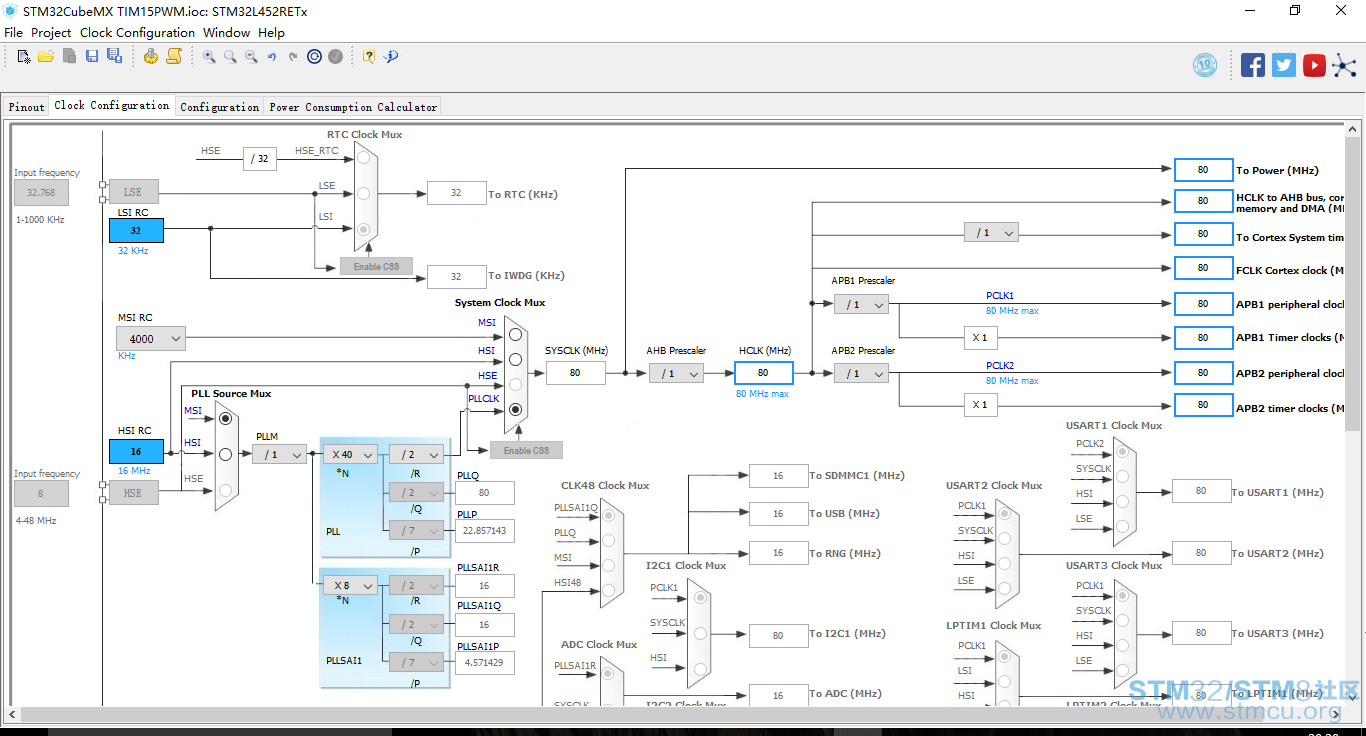Select PLLQ in CLK48 Clock Mux
This screenshot has height=736, width=1366.
pos(608,541)
